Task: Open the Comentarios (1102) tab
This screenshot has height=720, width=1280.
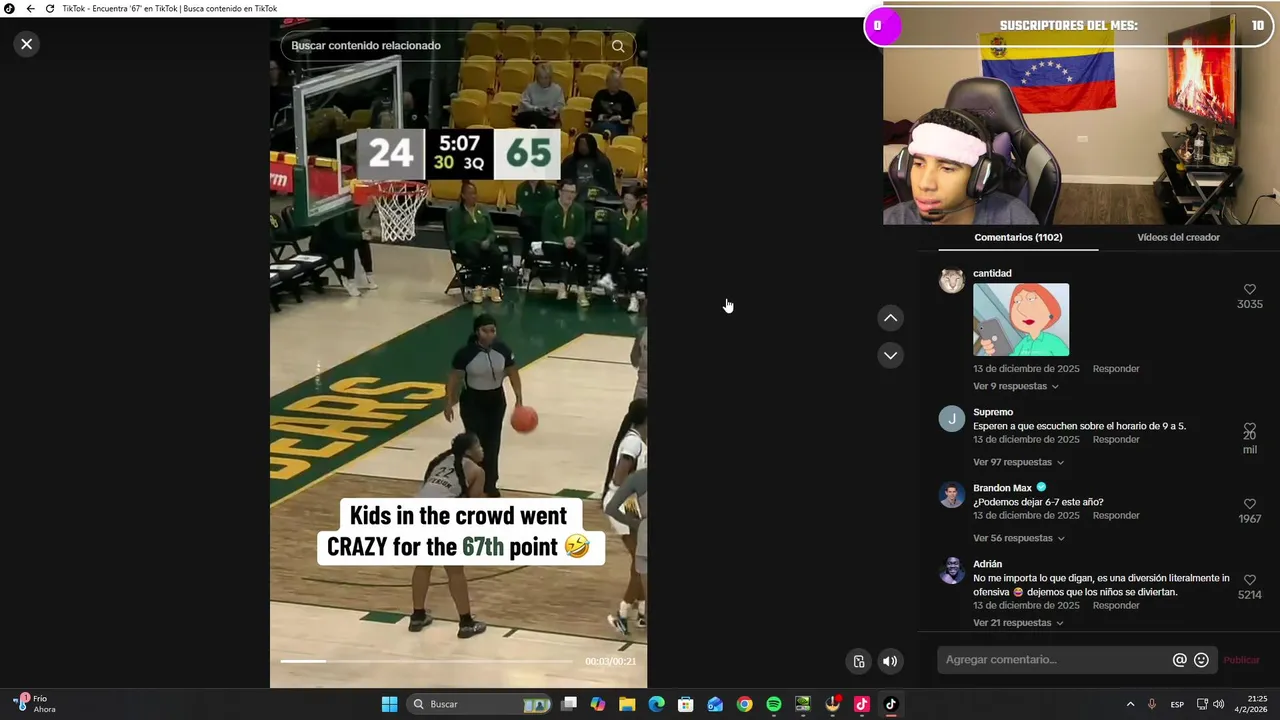Action: 1018,238
